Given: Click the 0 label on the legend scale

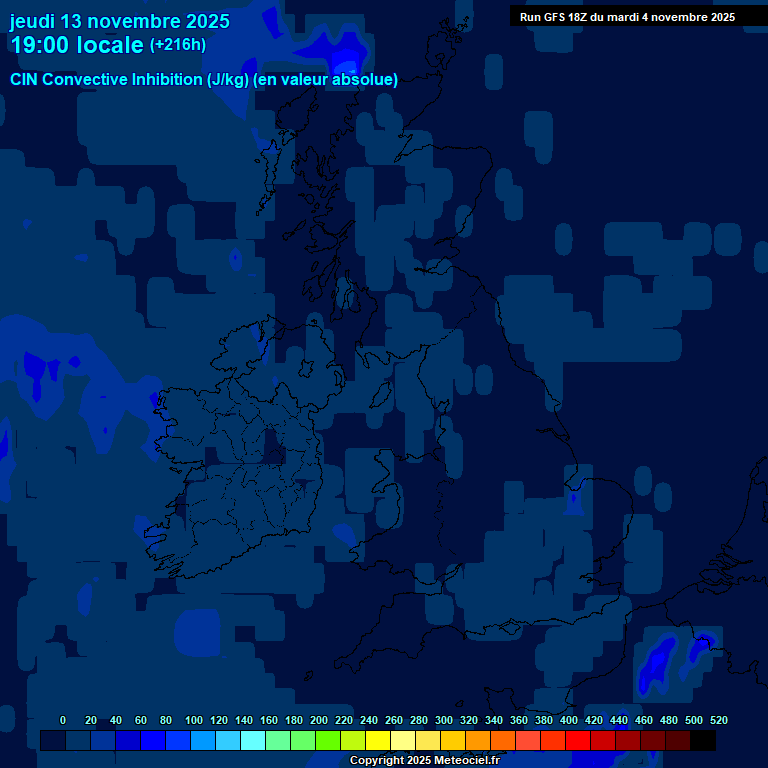Looking at the screenshot, I should coord(63,721).
